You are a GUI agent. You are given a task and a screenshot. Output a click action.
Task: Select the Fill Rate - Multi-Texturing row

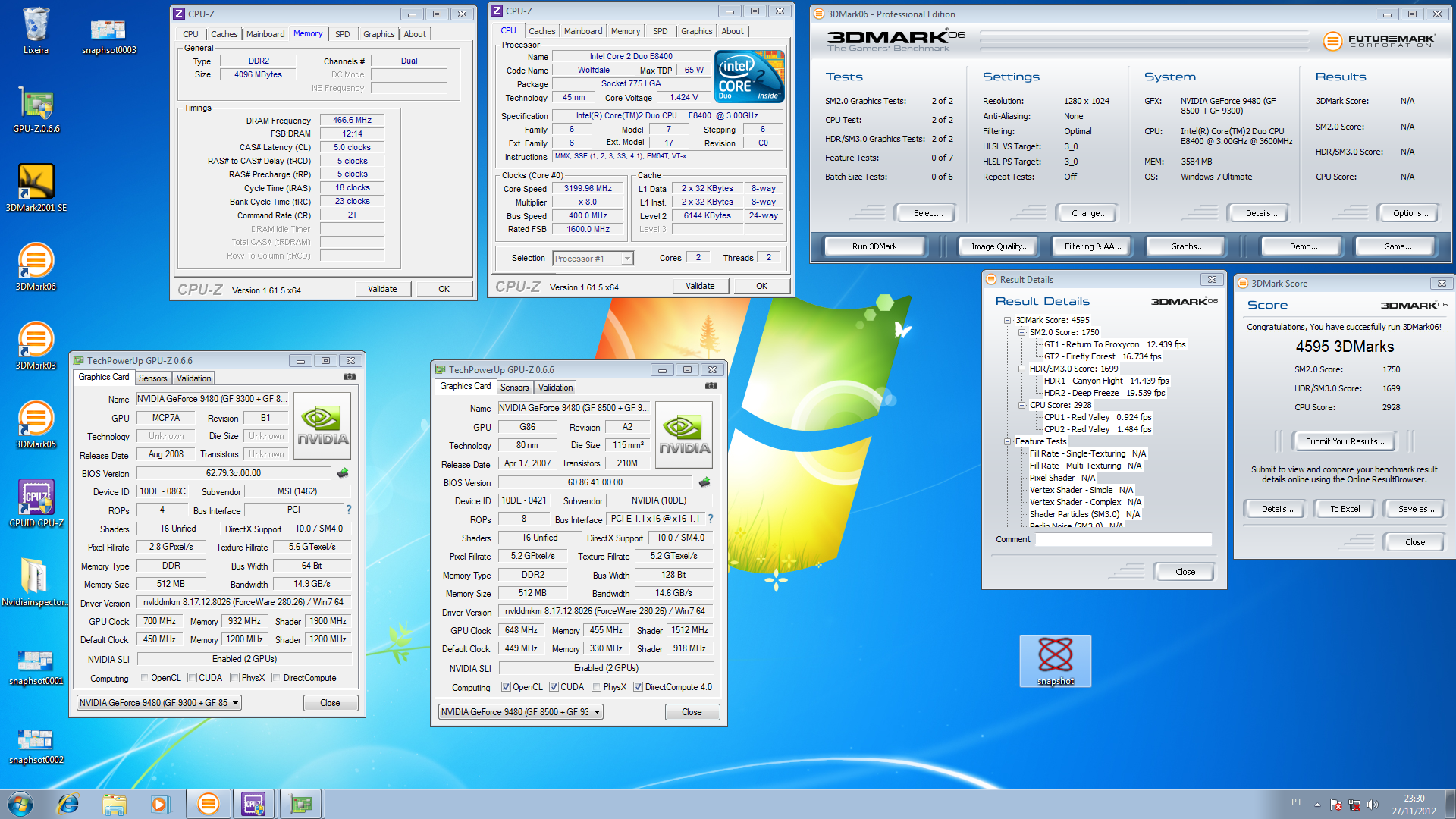tap(1085, 466)
